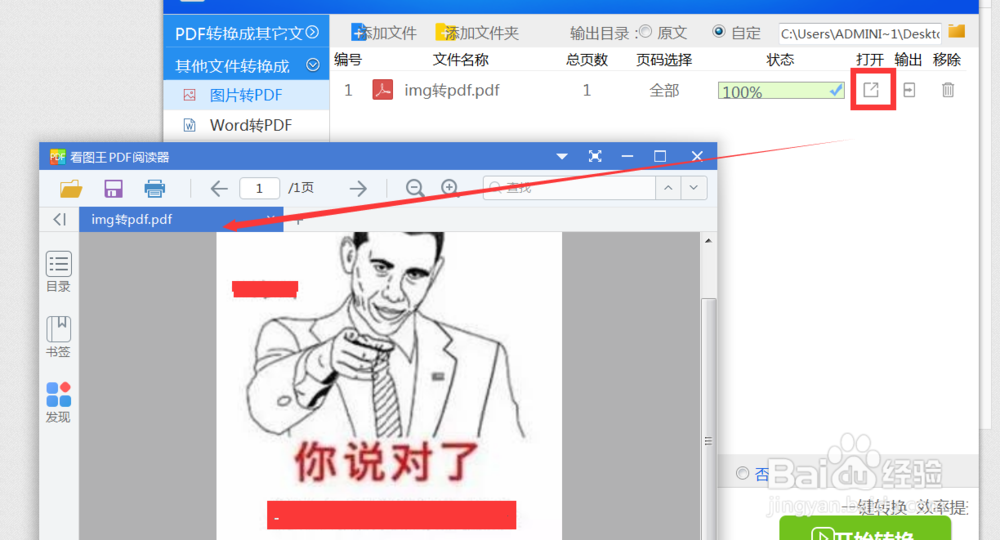Click the 添加文件夹 add folder button
This screenshot has width=1000, height=540.
tap(477, 33)
